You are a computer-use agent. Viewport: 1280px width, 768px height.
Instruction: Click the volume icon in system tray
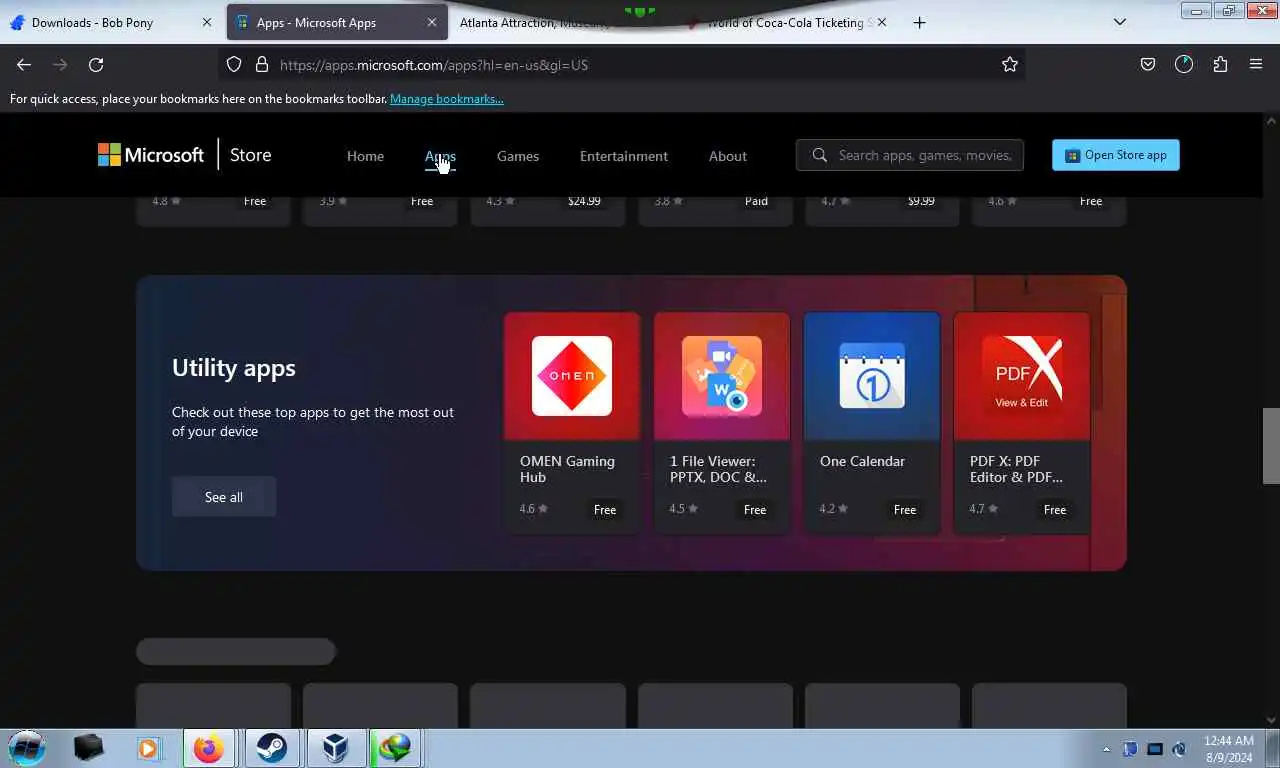tap(1180, 749)
